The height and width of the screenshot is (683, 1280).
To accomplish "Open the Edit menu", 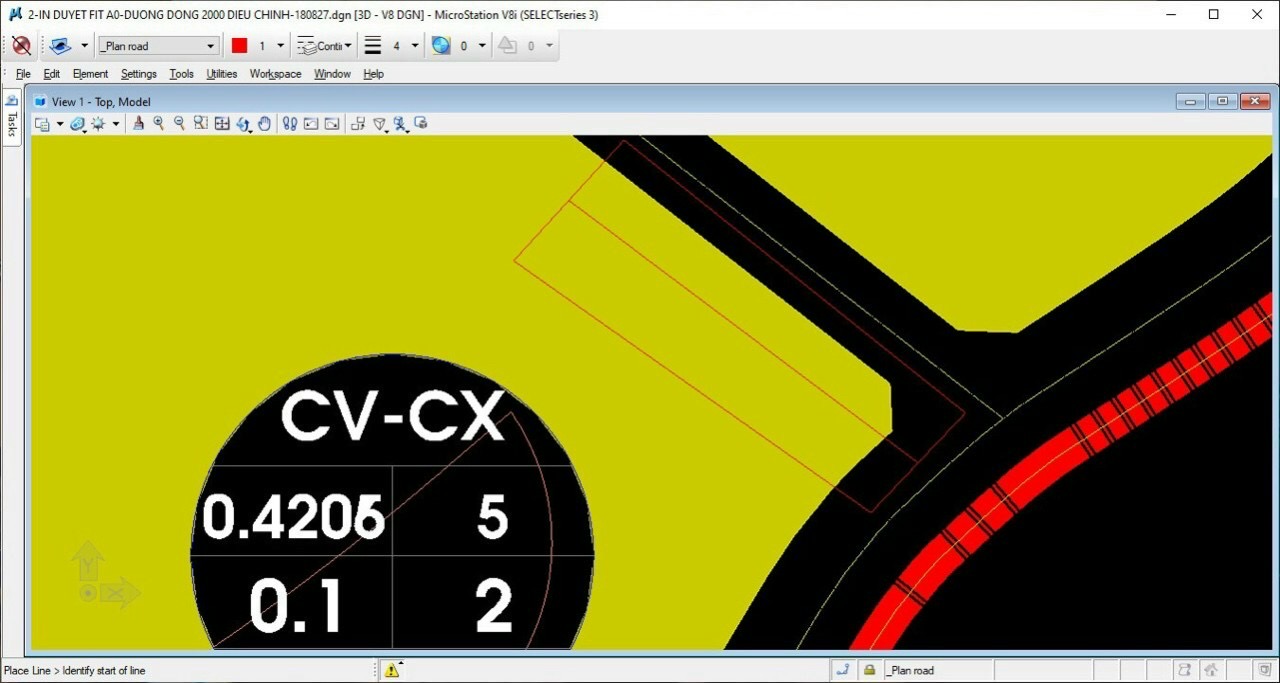I will click(x=52, y=74).
